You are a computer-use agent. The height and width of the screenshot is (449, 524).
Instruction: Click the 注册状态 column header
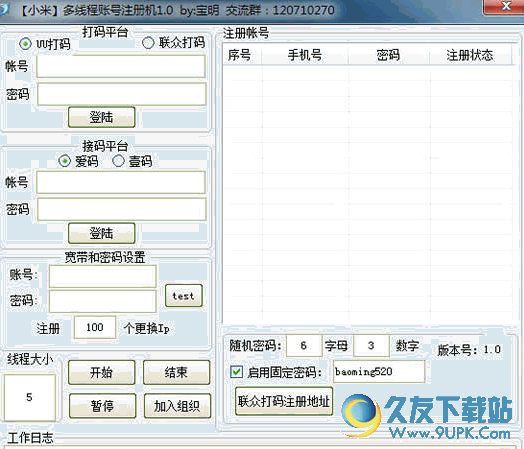[470, 55]
